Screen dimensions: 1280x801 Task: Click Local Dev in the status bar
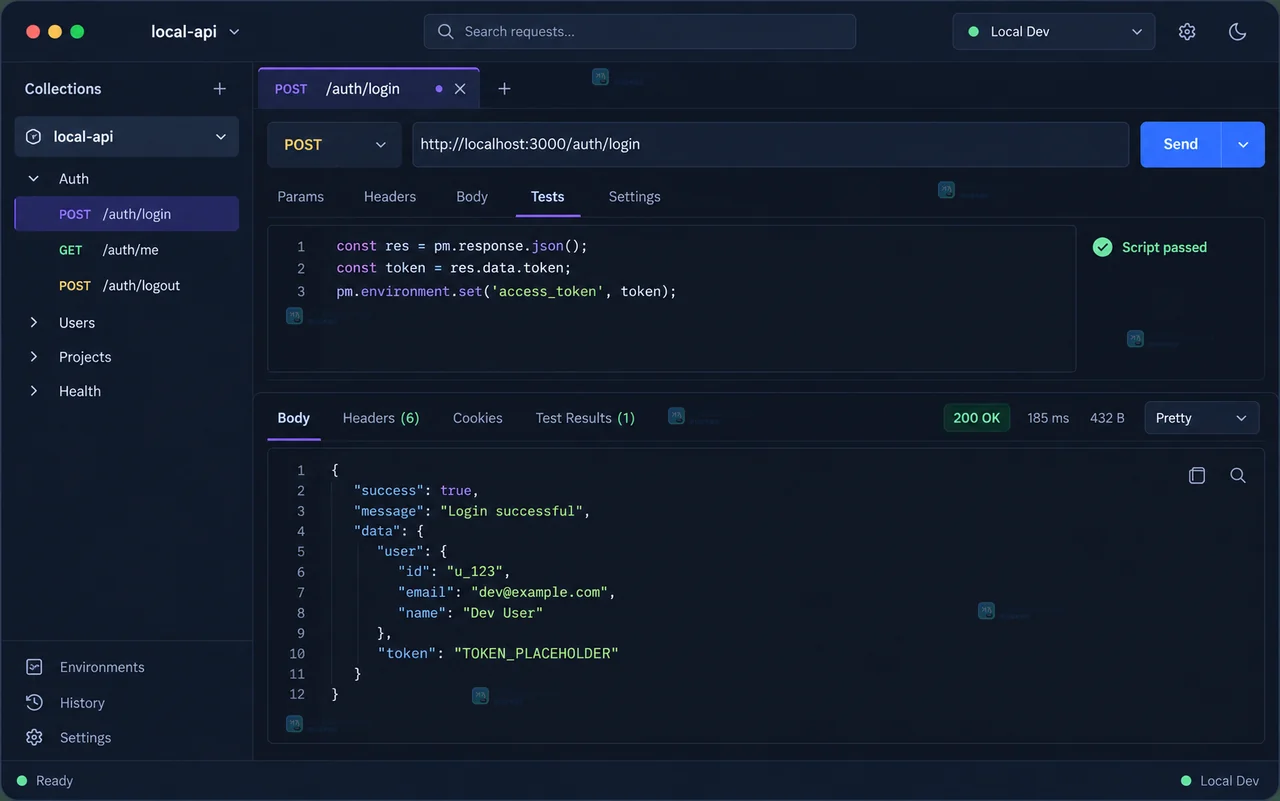[1220, 781]
